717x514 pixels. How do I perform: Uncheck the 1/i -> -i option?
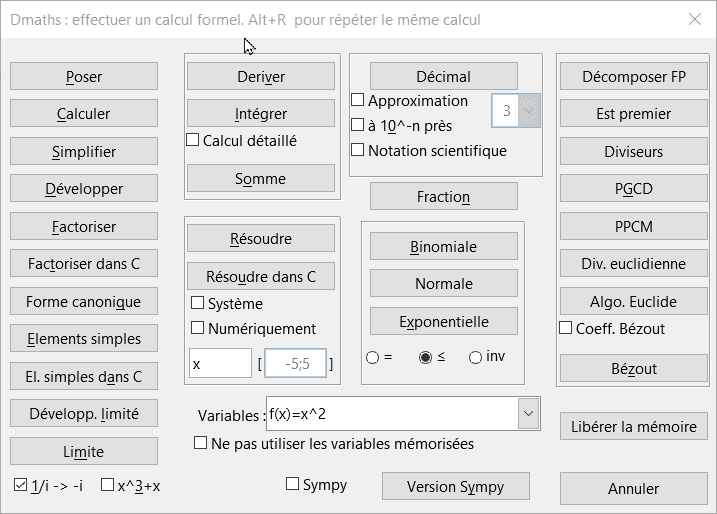click(21, 485)
